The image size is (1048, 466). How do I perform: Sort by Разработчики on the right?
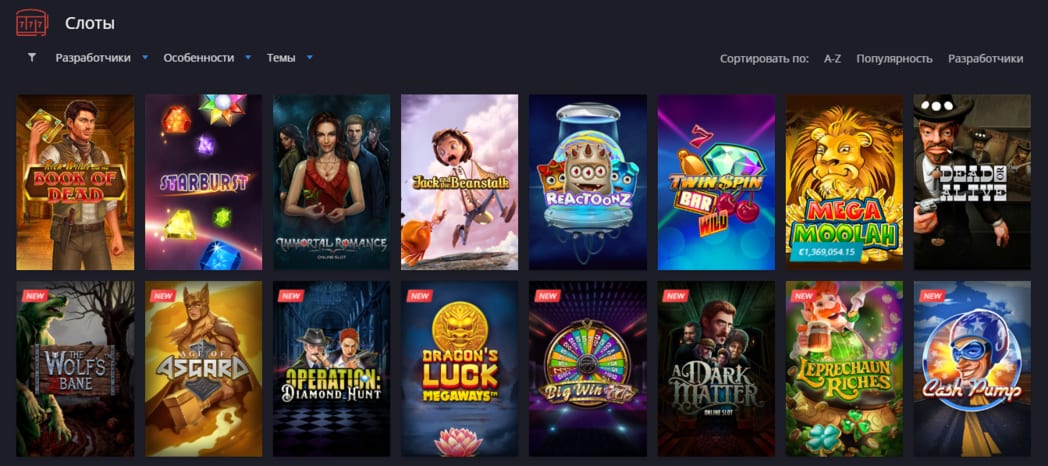(985, 59)
